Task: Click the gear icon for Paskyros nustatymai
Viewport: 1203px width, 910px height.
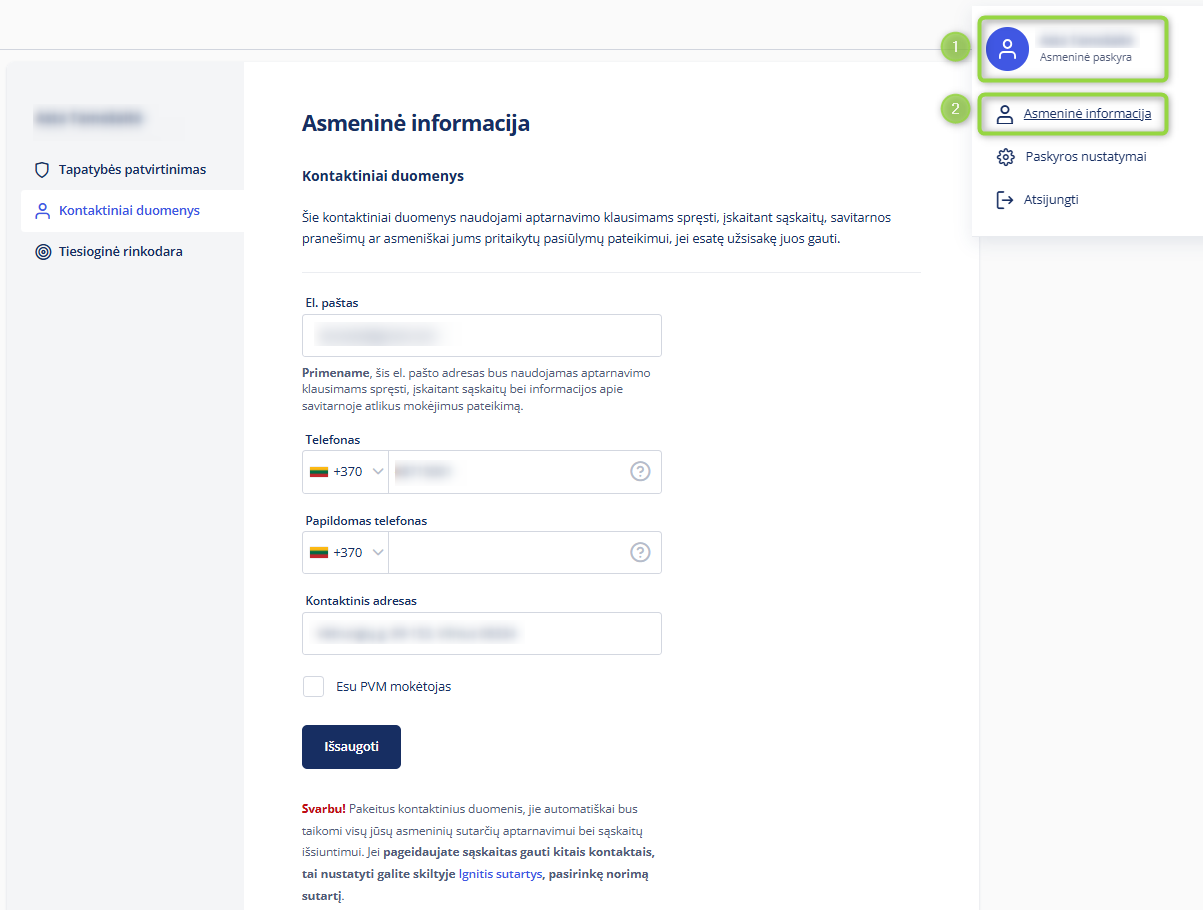Action: point(1006,157)
